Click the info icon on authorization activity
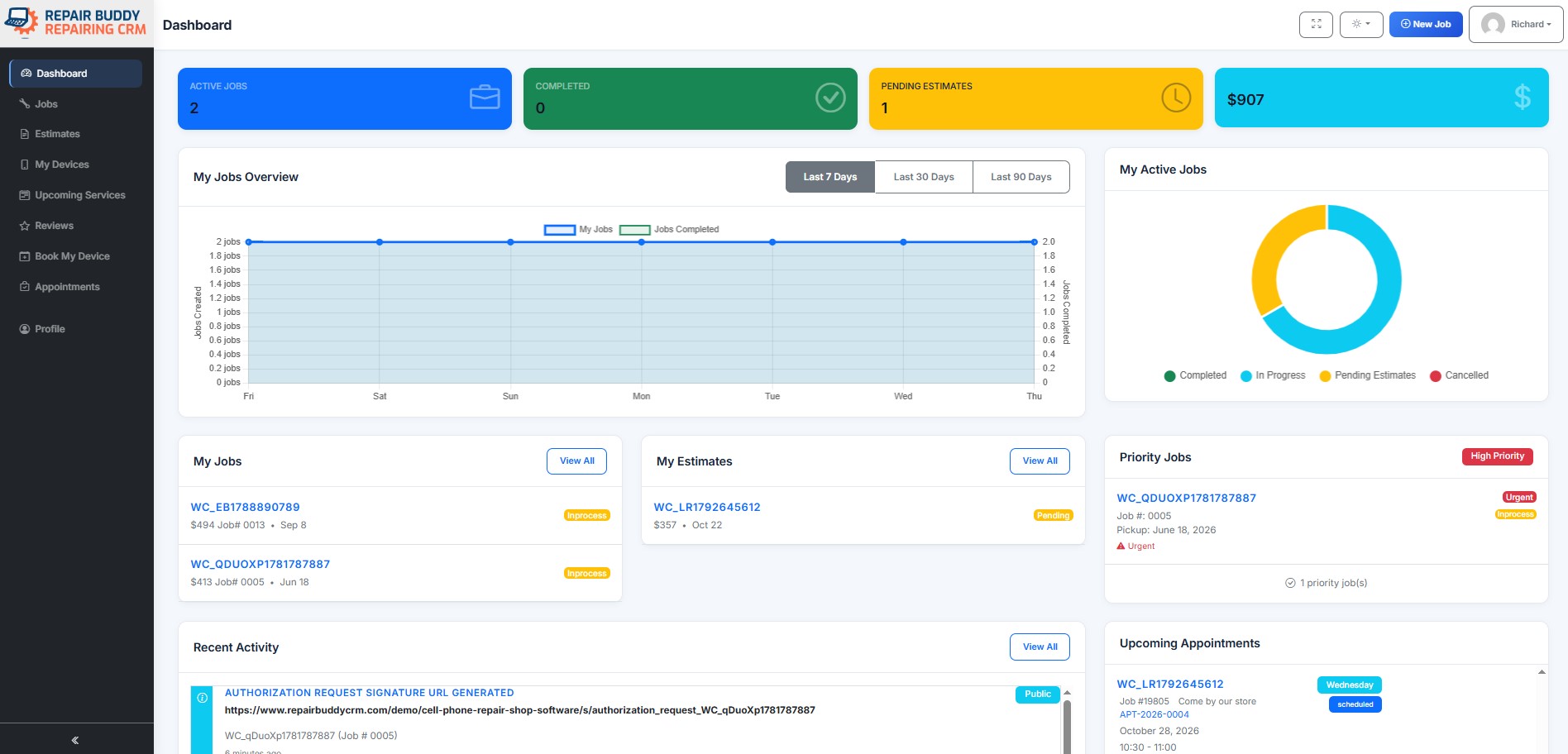 coord(202,698)
